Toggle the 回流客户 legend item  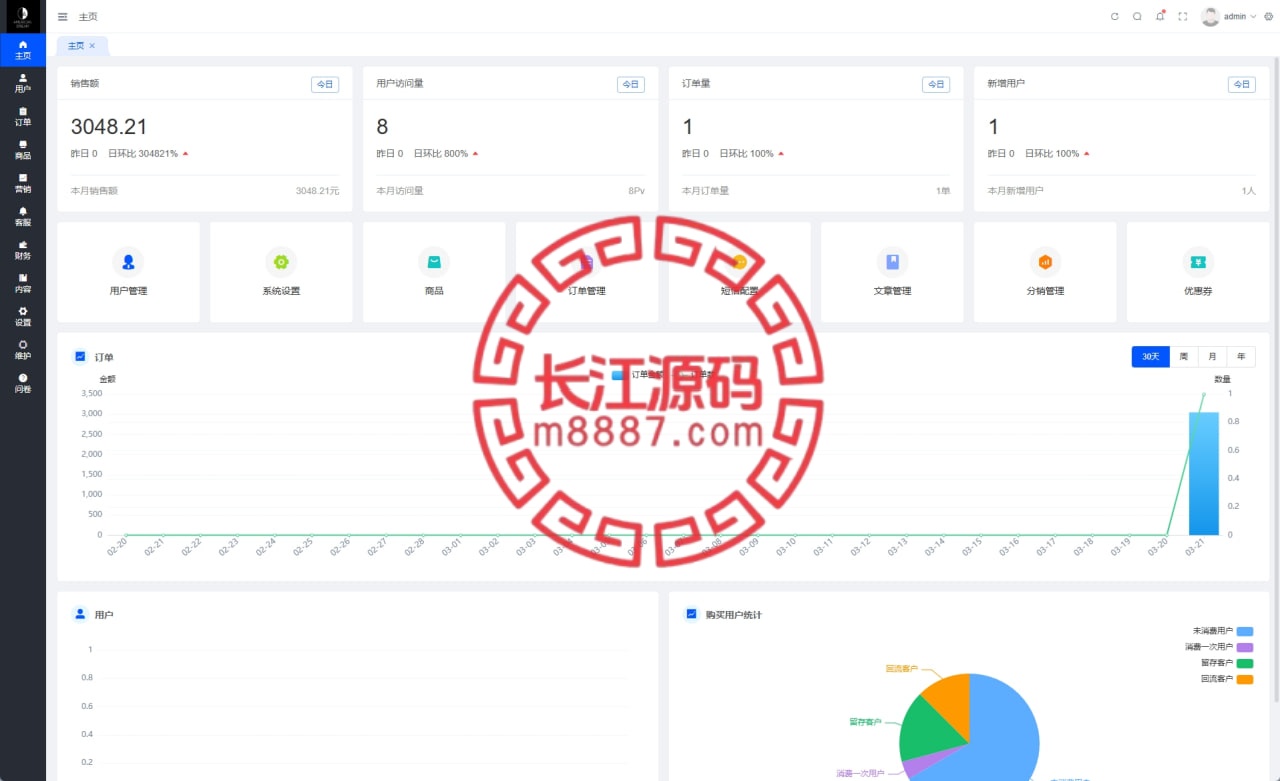(x=1227, y=679)
